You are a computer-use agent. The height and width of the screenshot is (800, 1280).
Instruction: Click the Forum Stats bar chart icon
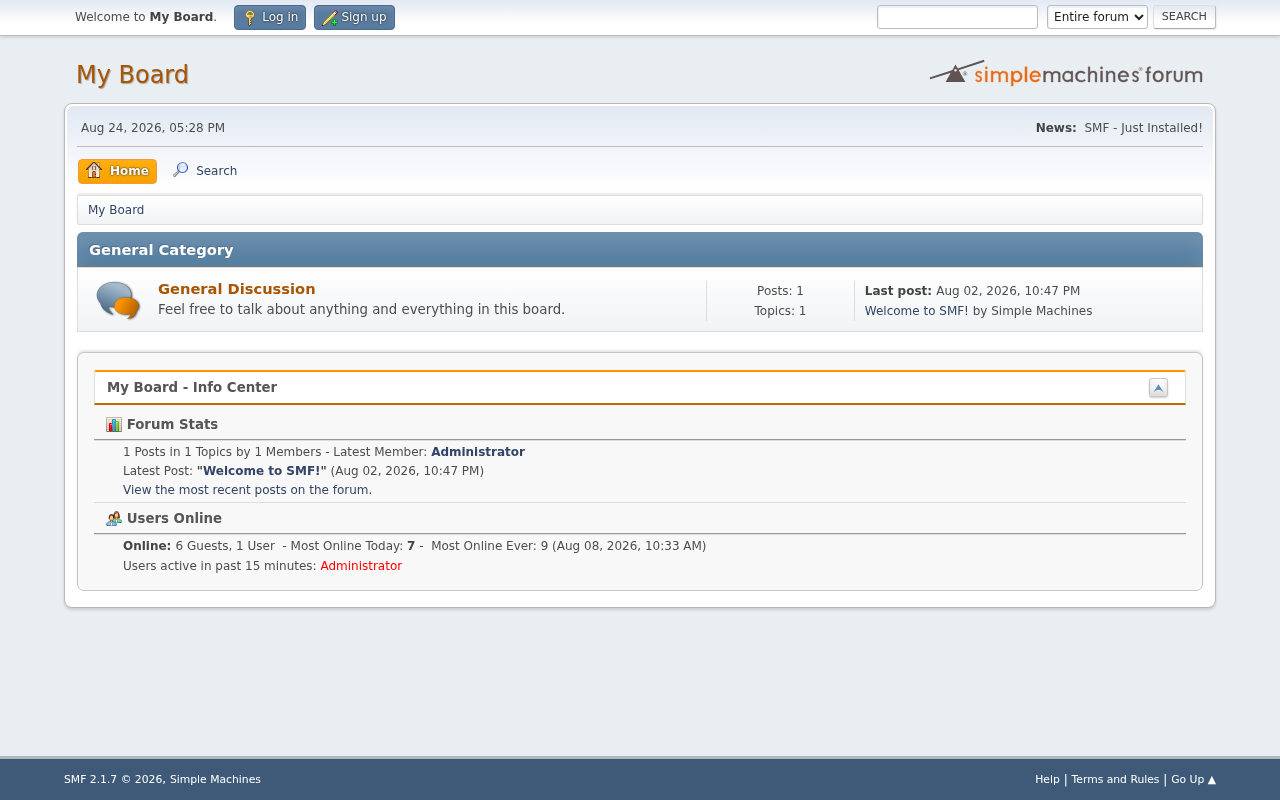(x=114, y=425)
